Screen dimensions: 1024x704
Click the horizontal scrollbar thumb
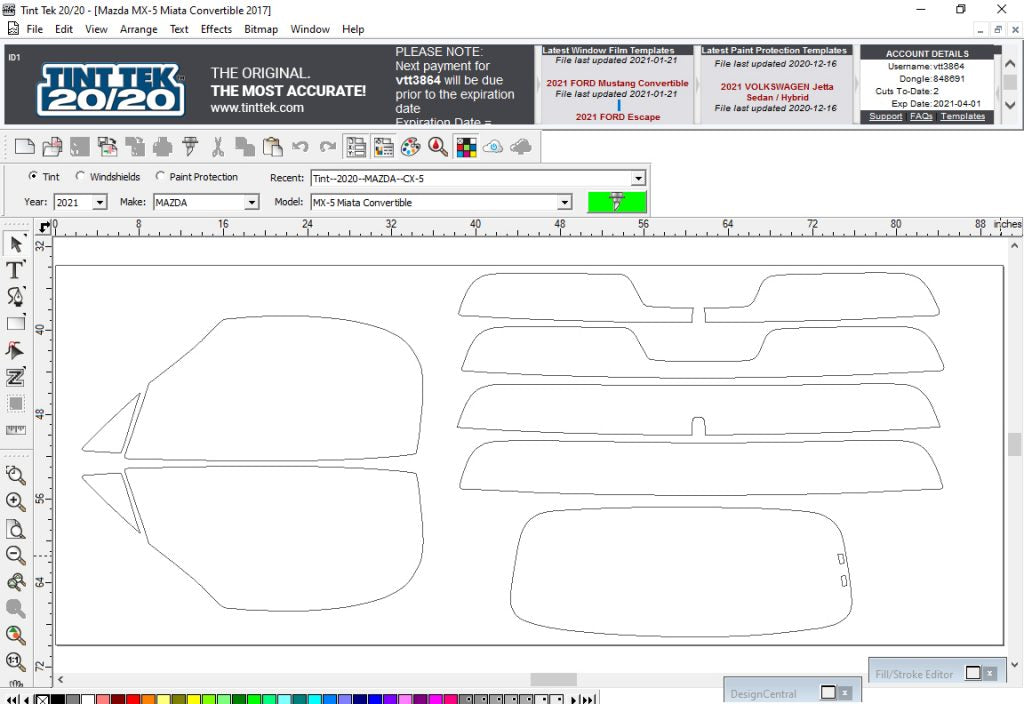(x=553, y=679)
